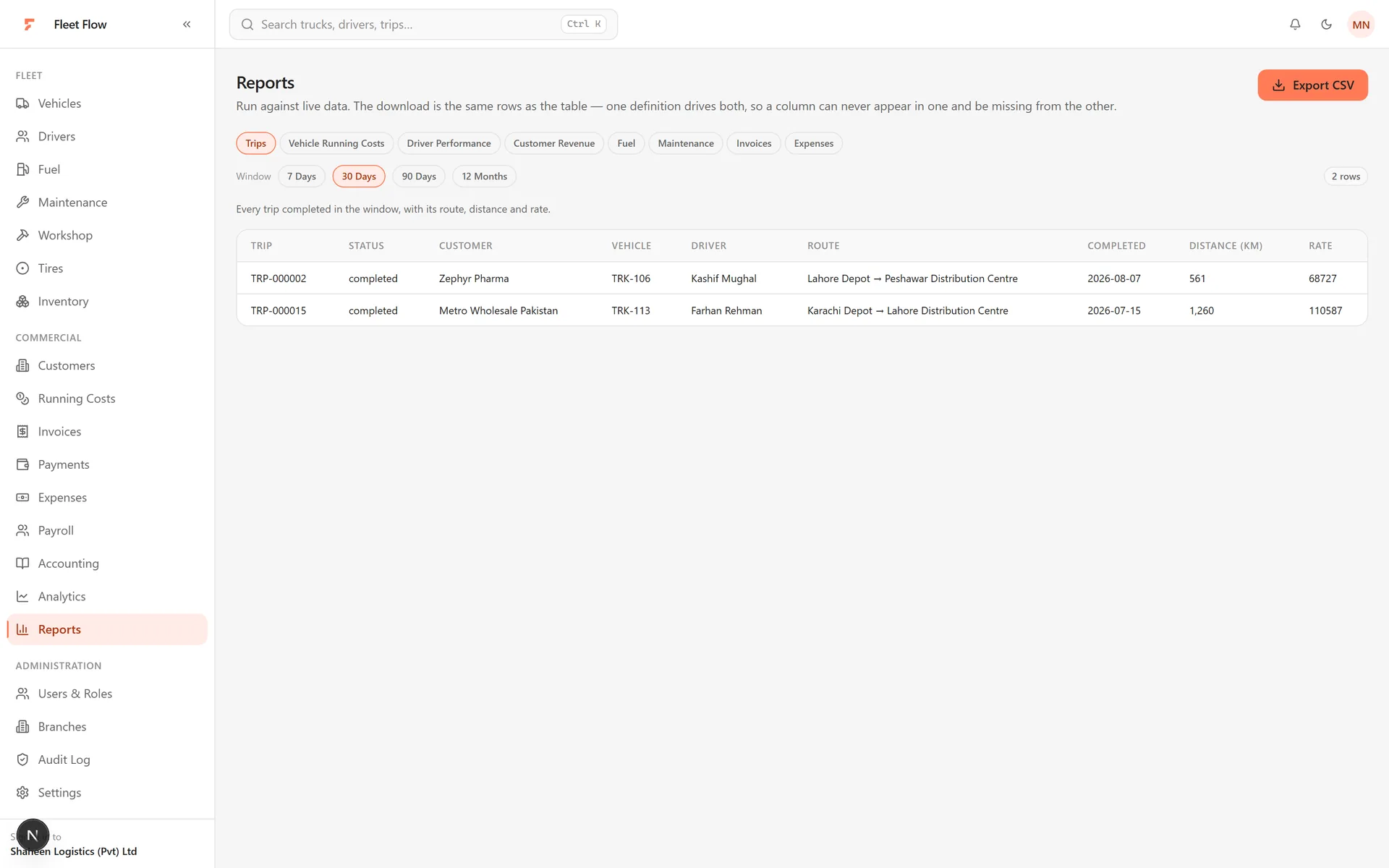The image size is (1389, 868).
Task: Click the Tires circle icon in sidebar
Action: [x=23, y=268]
